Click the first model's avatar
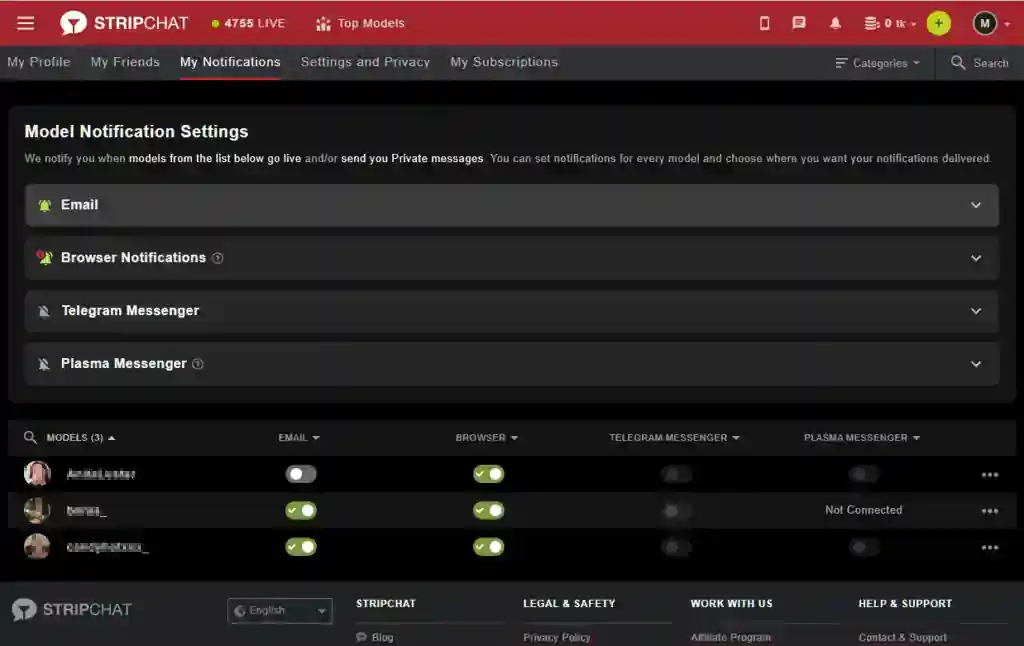 pyautogui.click(x=37, y=474)
